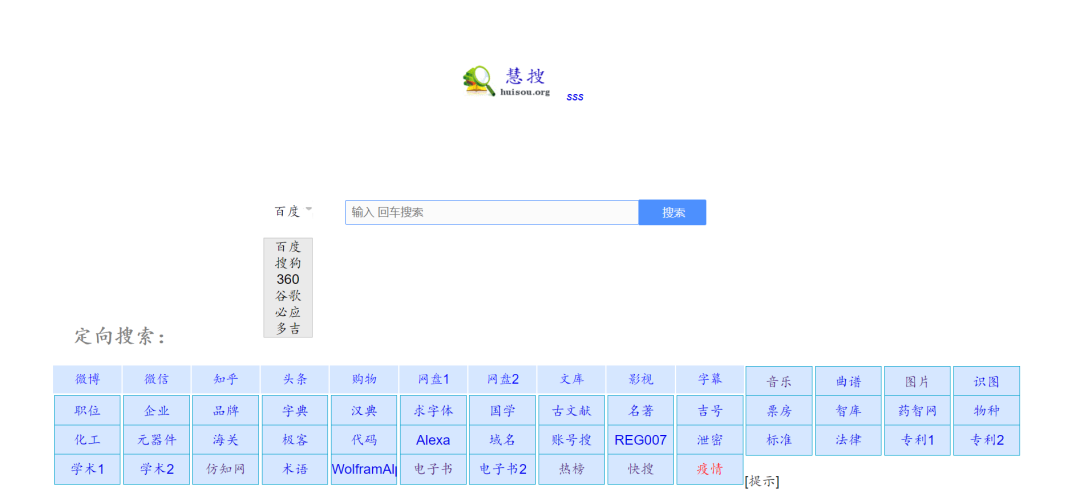Click the search input field
This screenshot has width=1080, height=504.
(491, 212)
